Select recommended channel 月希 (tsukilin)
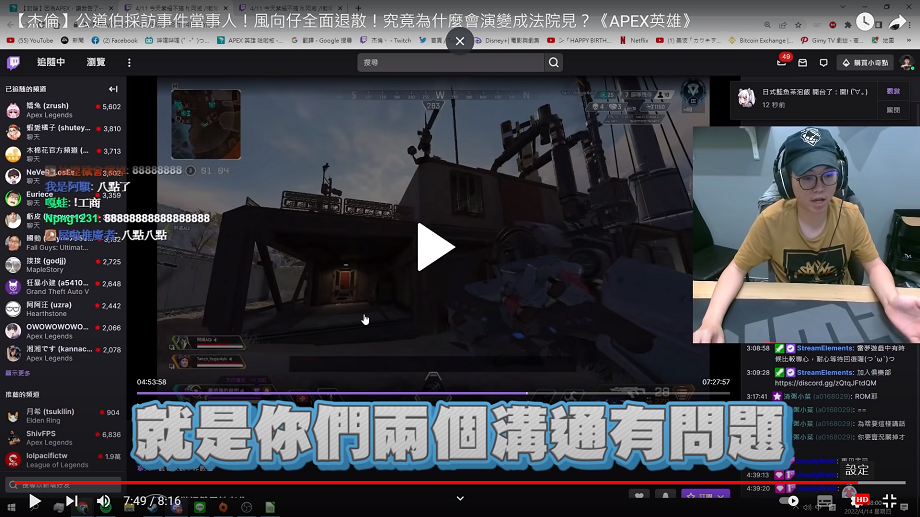The width and height of the screenshot is (920, 517). [x=63, y=416]
